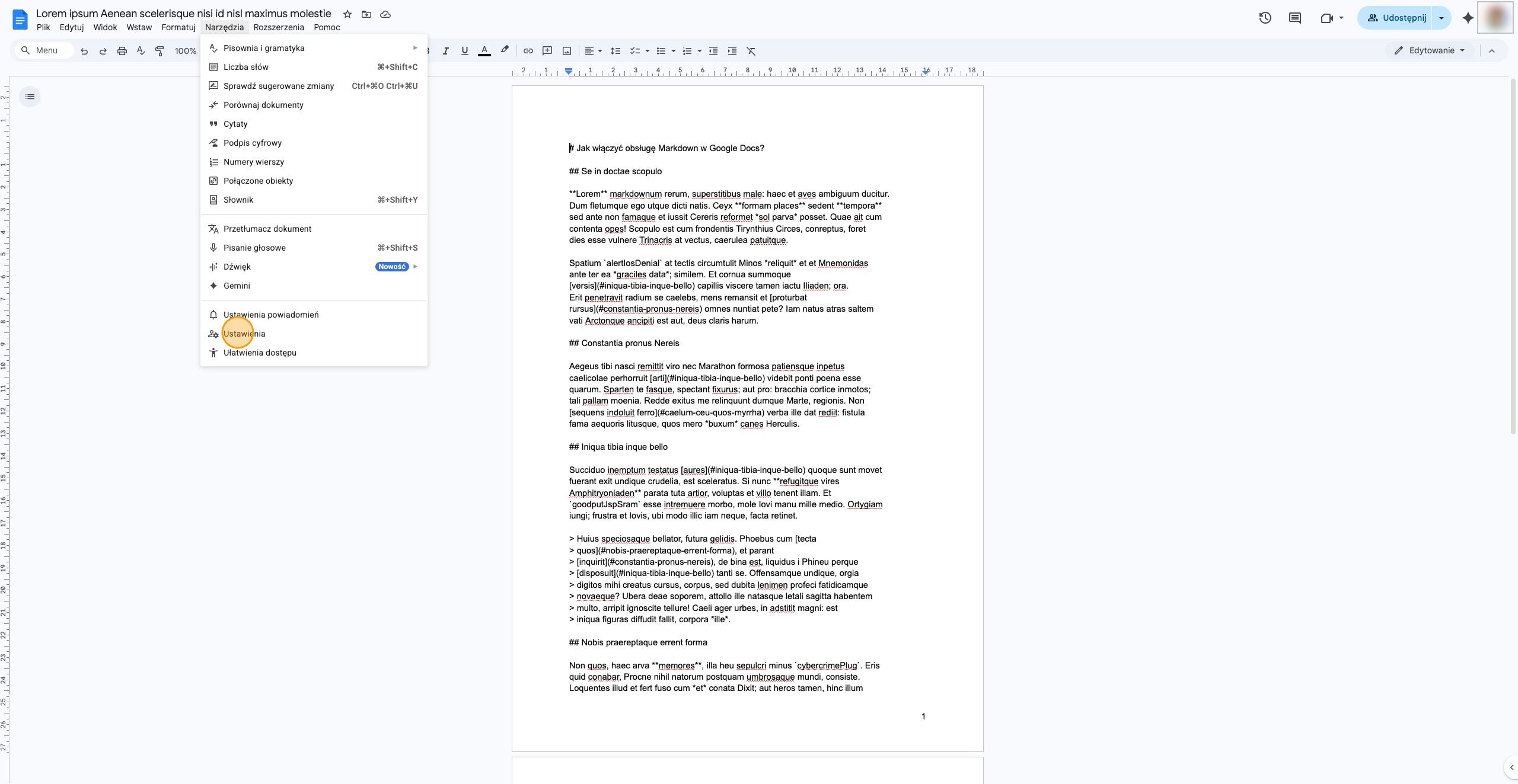This screenshot has height=784, width=1518.
Task: Click line and paragraph spacing icon
Action: (x=616, y=51)
